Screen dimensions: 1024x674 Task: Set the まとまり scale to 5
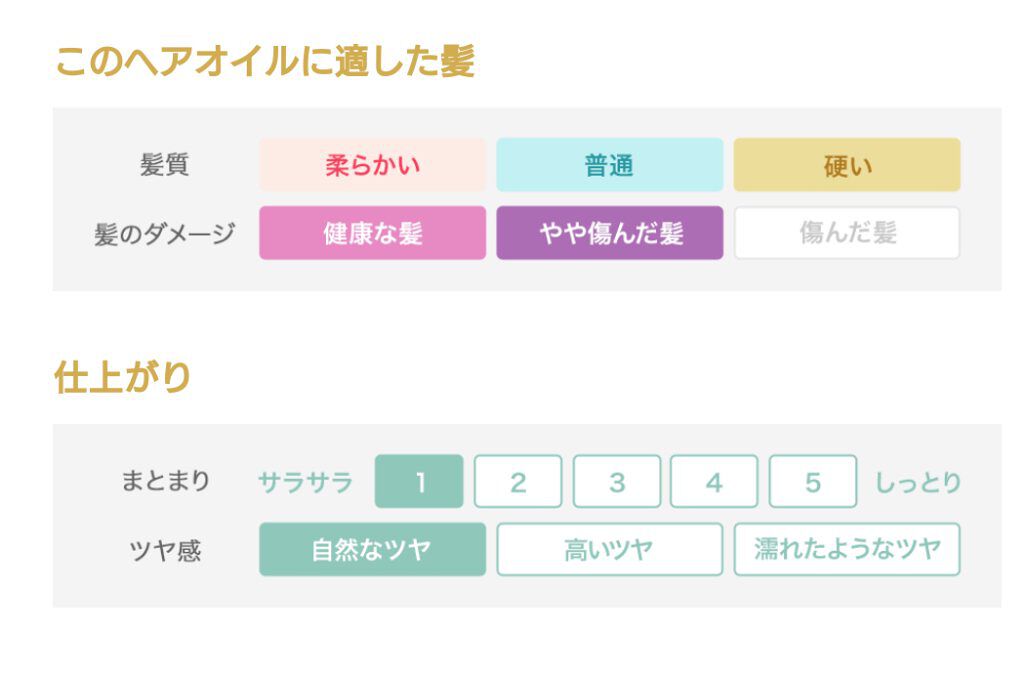point(812,482)
